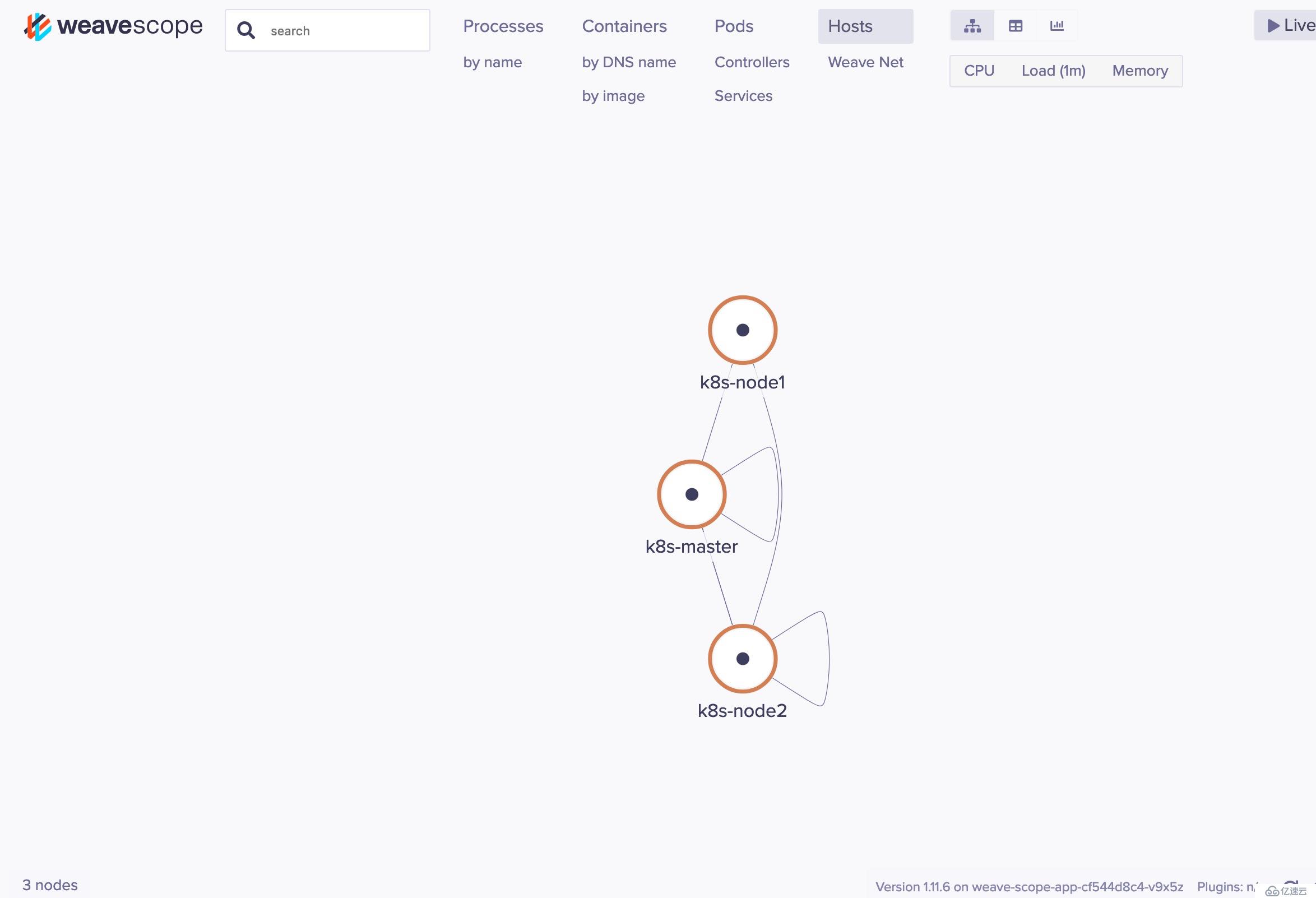This screenshot has height=898, width=1316.
Task: Toggle the Hosts view tab
Action: coord(852,27)
